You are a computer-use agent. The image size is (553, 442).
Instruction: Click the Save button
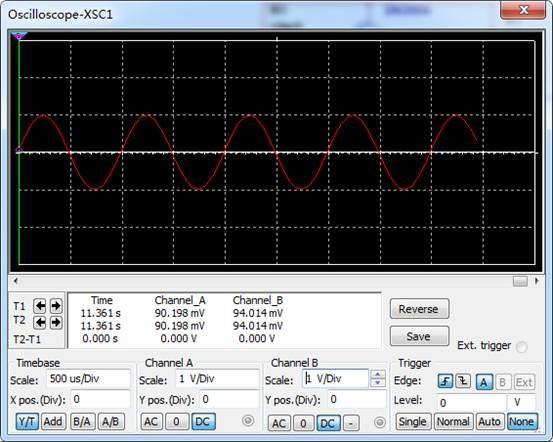coord(419,336)
